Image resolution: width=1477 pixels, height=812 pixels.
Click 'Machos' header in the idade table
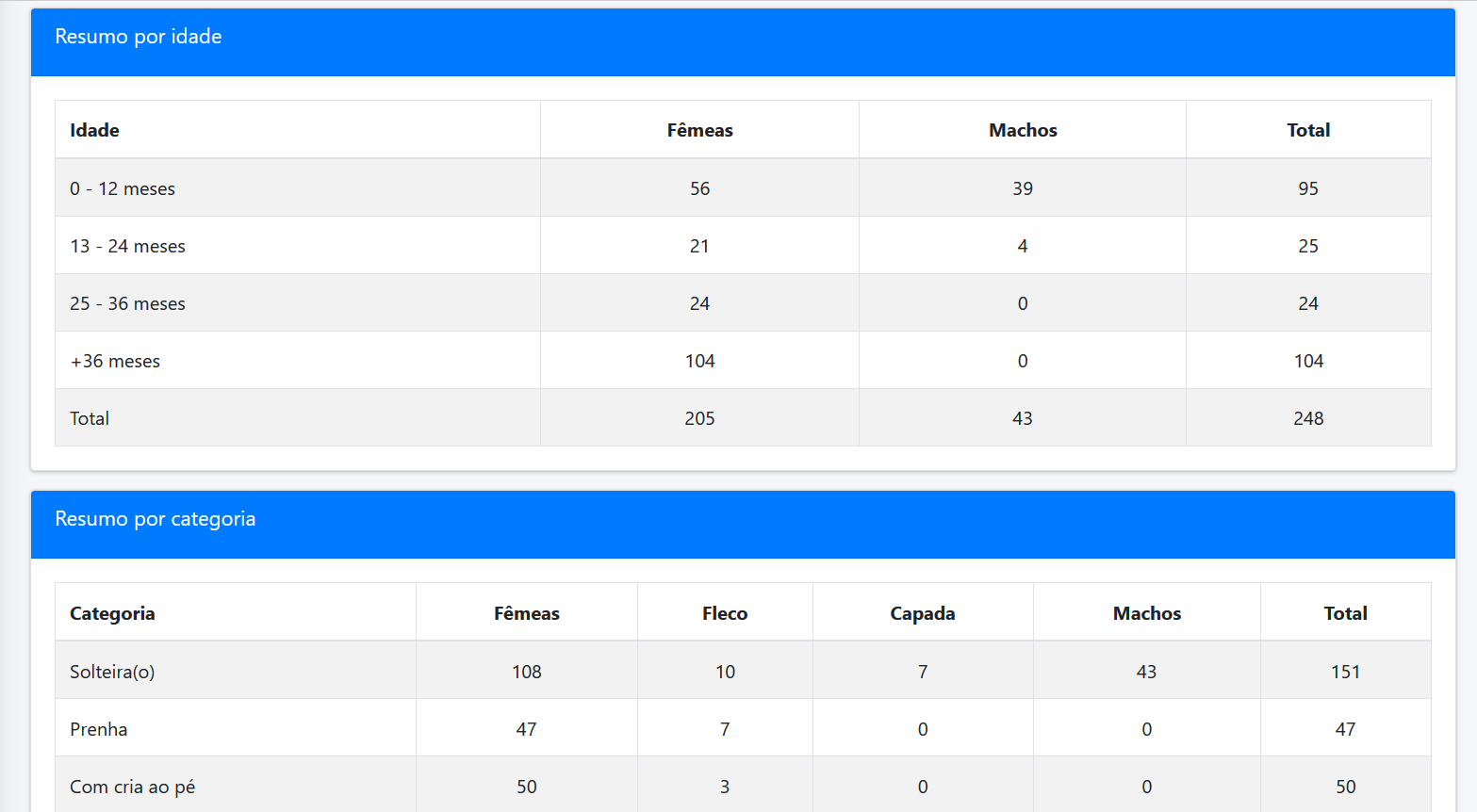point(1023,130)
